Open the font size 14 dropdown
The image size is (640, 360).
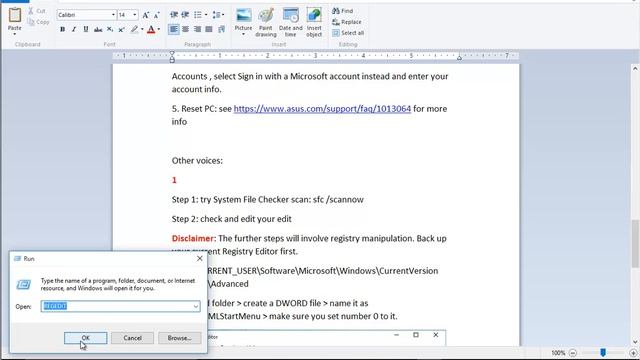tap(135, 15)
